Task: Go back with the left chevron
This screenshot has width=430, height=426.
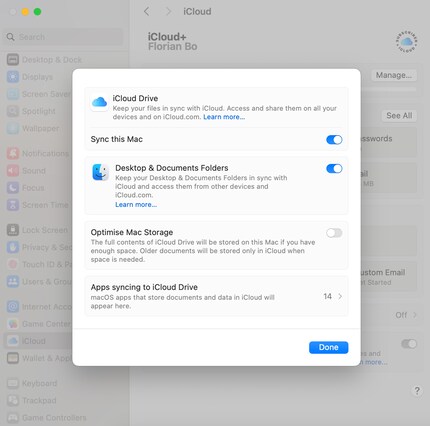Action: coord(146,12)
